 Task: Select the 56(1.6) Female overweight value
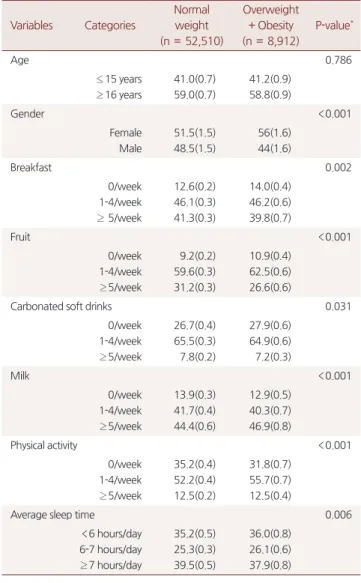point(275,133)
